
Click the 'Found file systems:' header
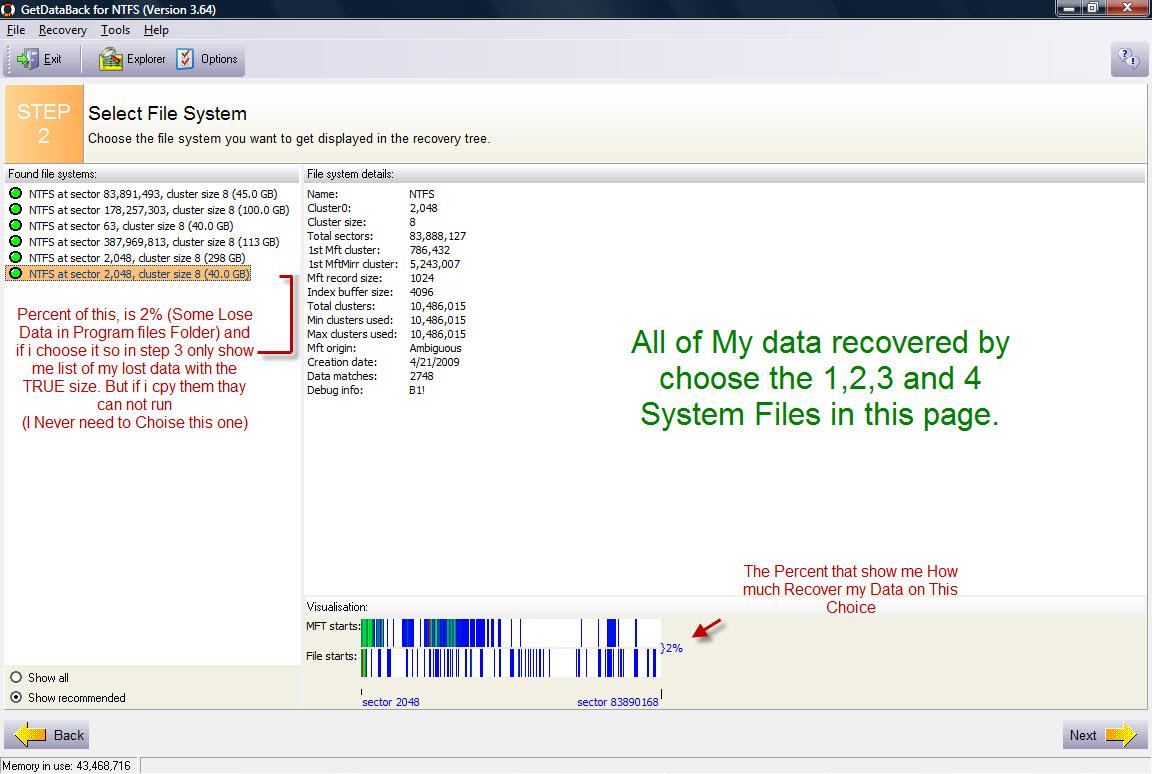tap(52, 174)
